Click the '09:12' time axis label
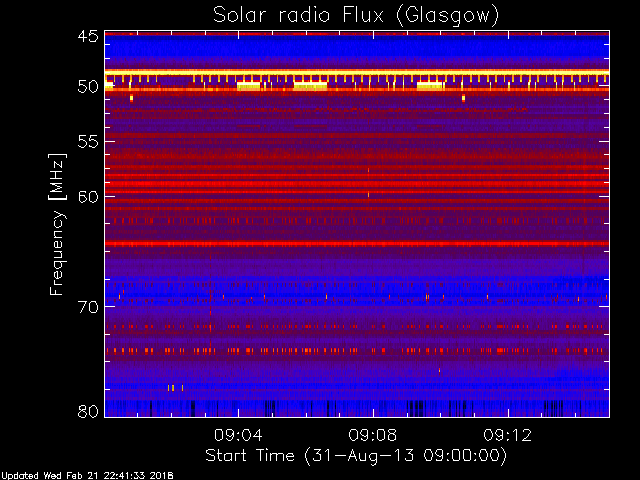640x480 pixels. click(508, 435)
